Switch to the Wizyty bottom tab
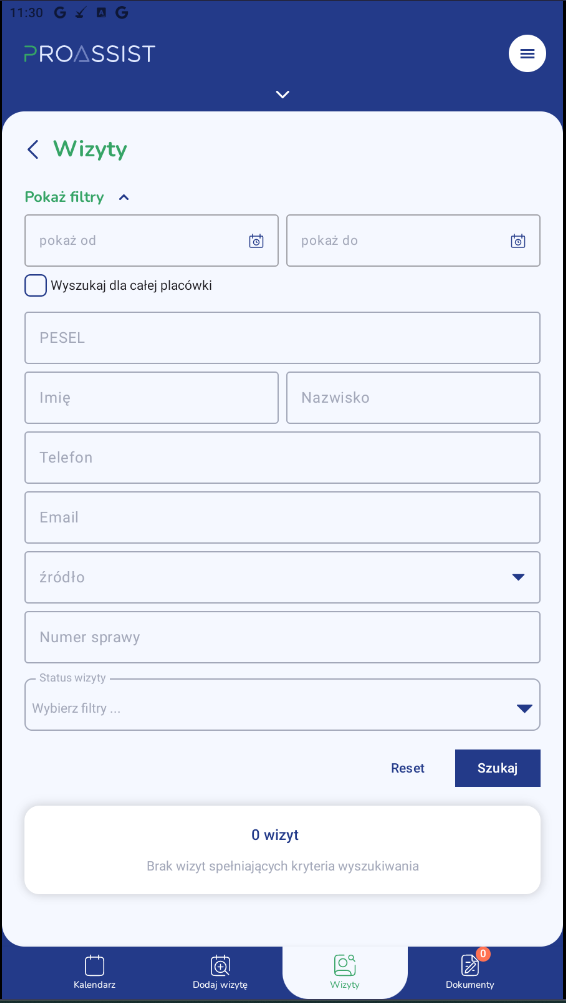 click(345, 972)
